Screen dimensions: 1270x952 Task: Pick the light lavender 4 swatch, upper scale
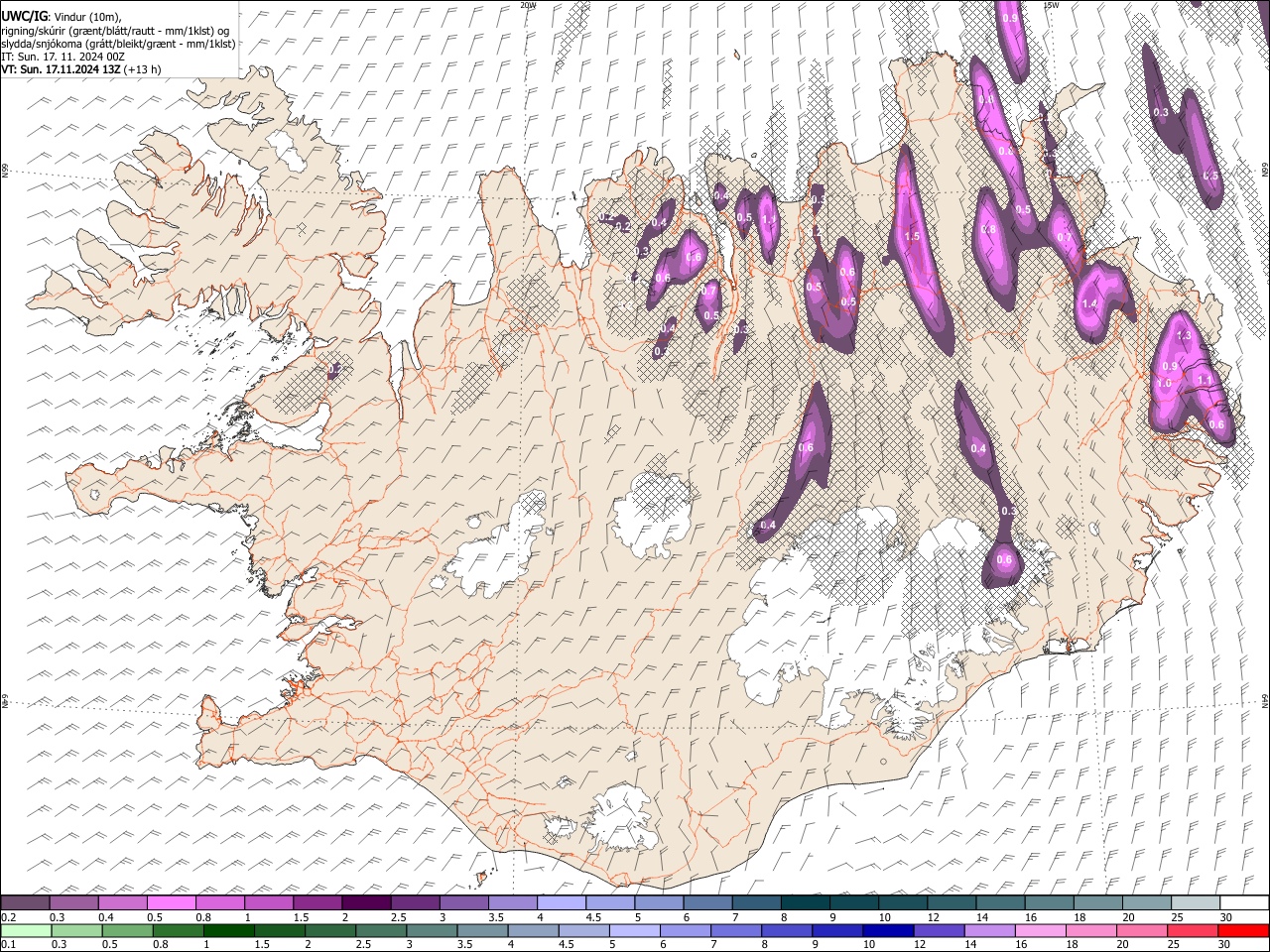(562, 902)
